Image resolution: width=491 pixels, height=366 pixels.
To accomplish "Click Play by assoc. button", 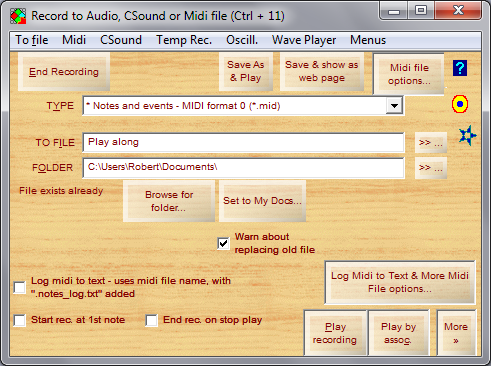I will pos(398,333).
